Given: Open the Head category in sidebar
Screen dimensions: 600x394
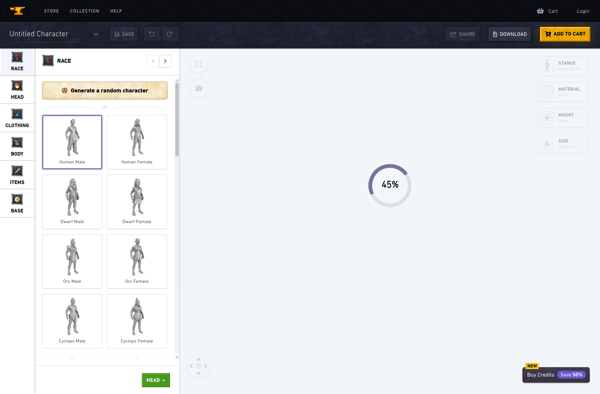Looking at the screenshot, I should pos(17,90).
